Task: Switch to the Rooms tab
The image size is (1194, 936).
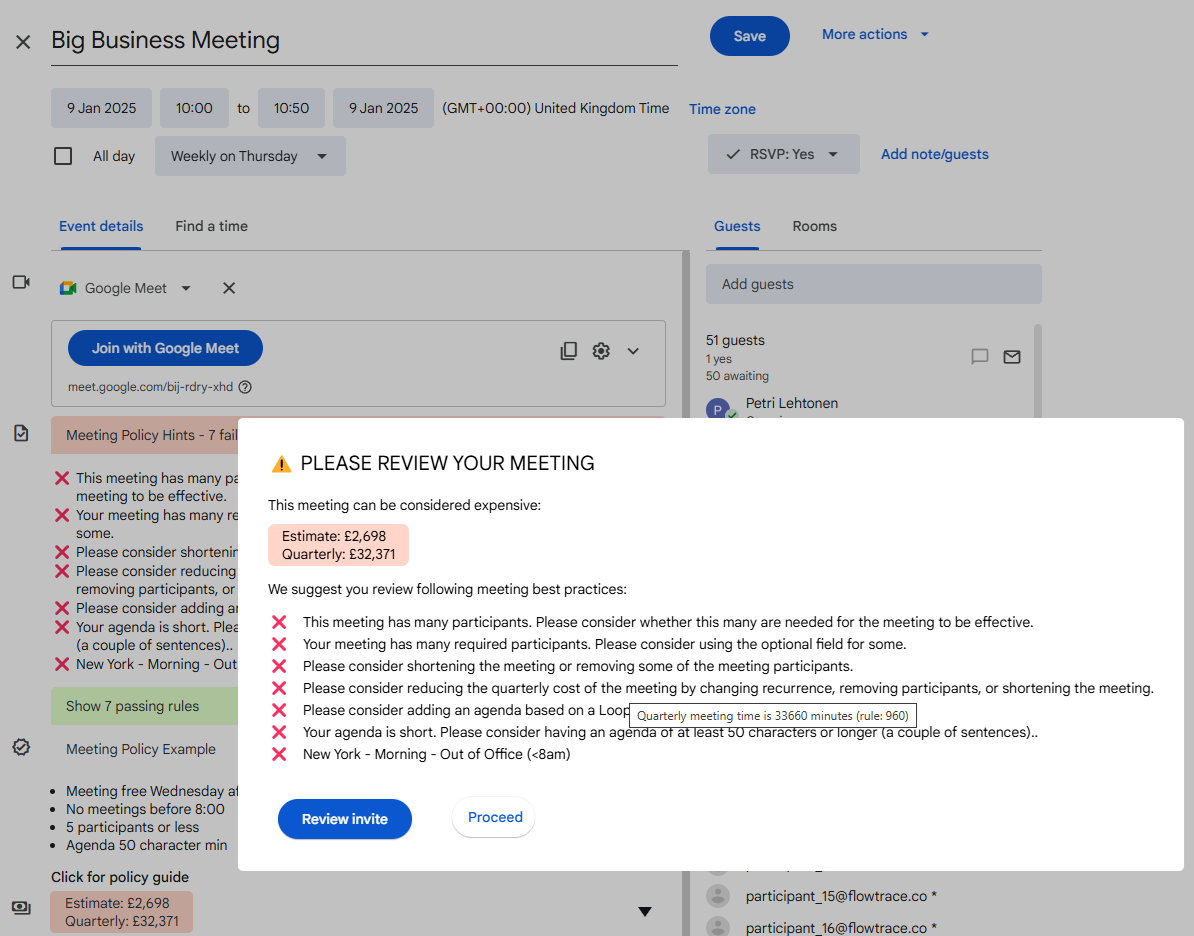Action: 814,226
